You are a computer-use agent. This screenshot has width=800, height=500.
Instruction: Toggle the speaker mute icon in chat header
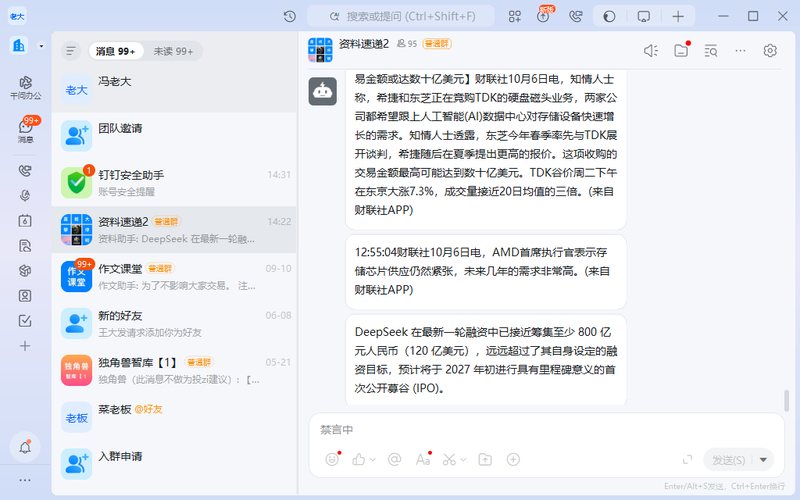point(651,51)
